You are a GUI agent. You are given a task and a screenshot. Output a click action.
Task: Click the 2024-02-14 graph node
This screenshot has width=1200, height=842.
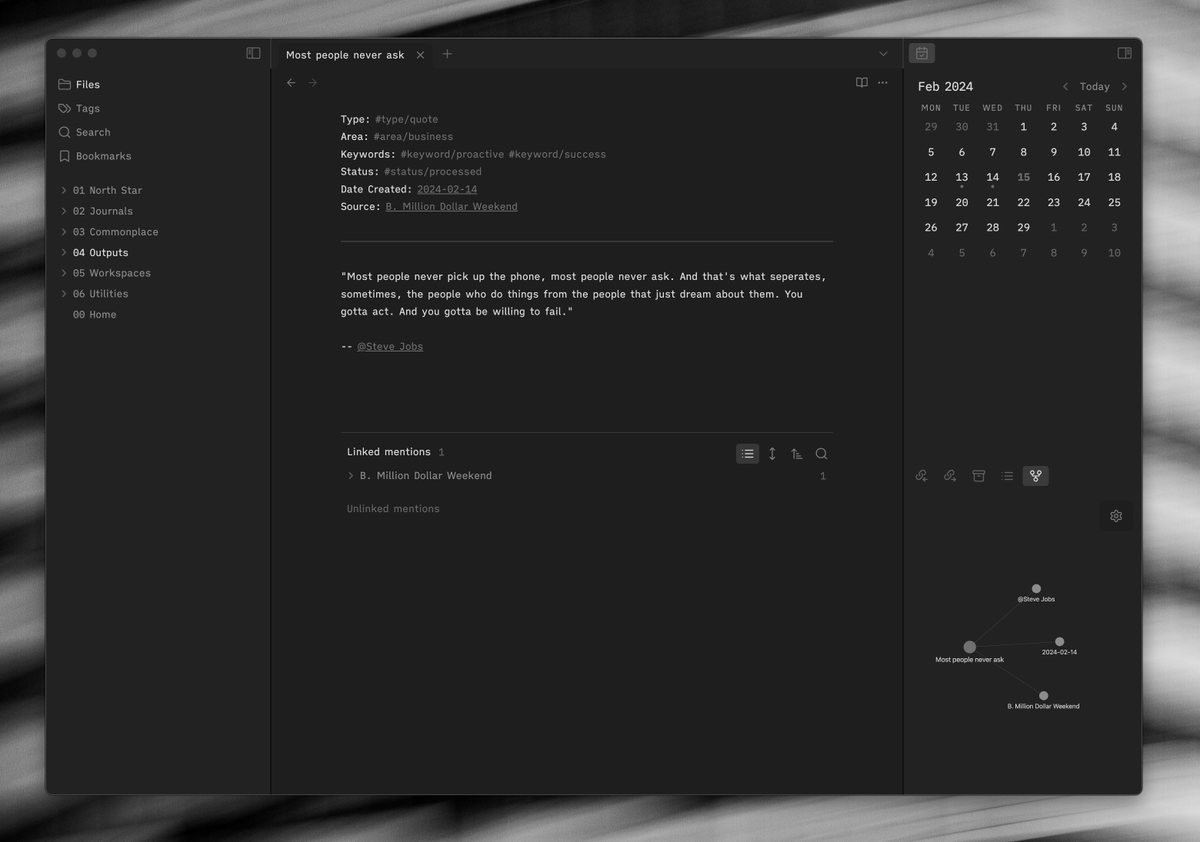[x=1059, y=642]
